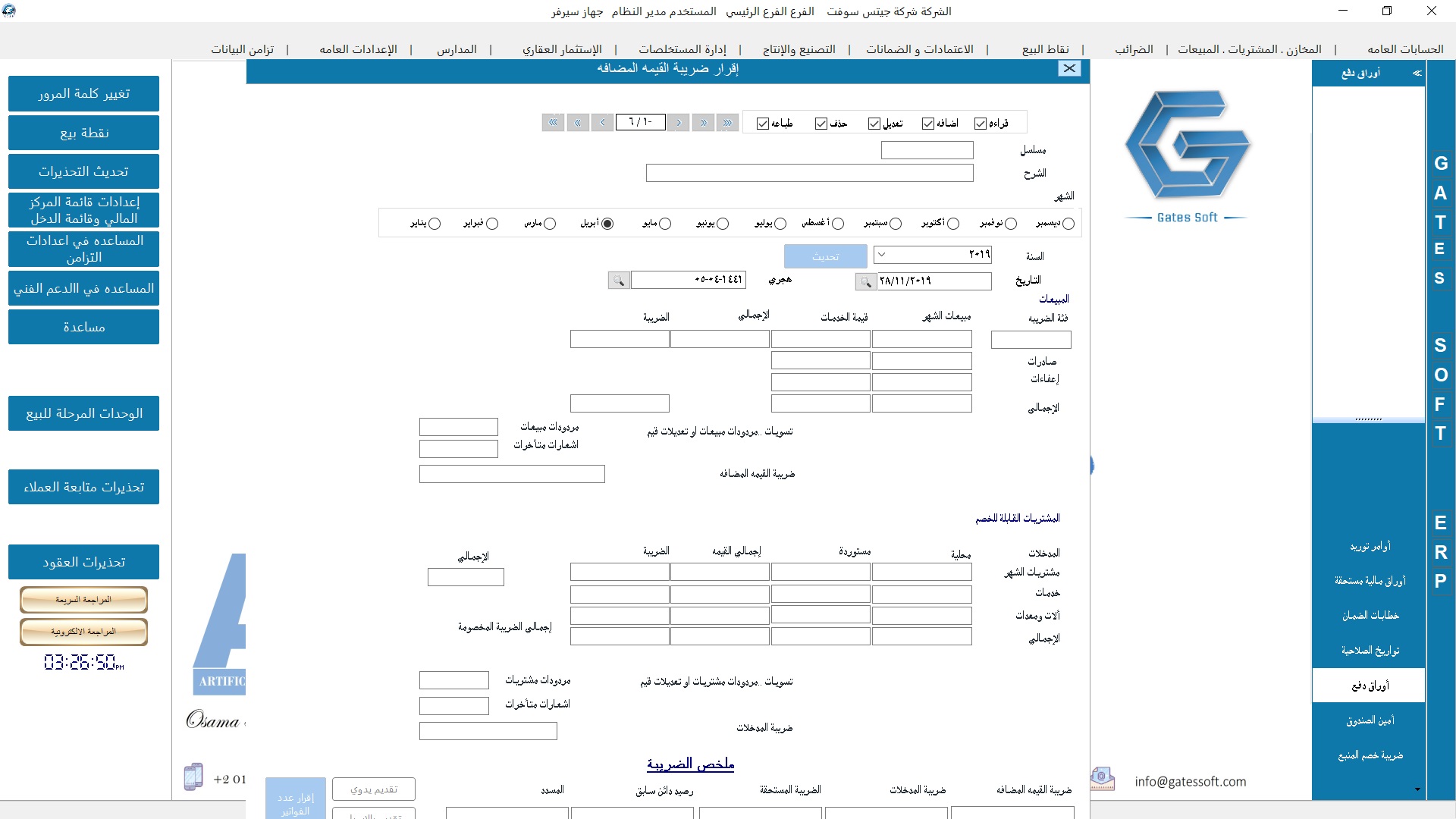Click the المساعده في الدعم الفني button
Screen dimensions: 1456x819
point(83,288)
